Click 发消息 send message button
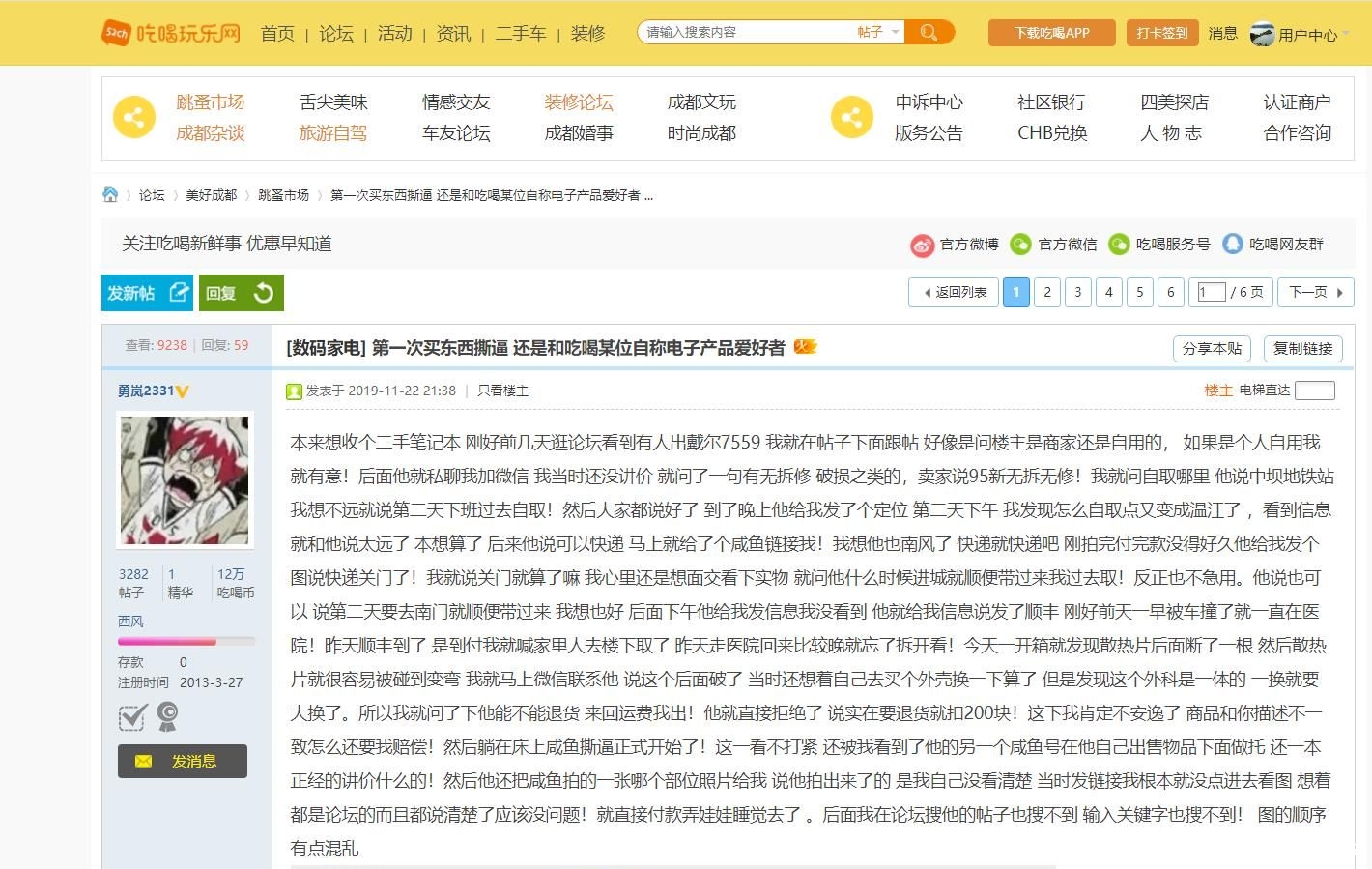 183,761
